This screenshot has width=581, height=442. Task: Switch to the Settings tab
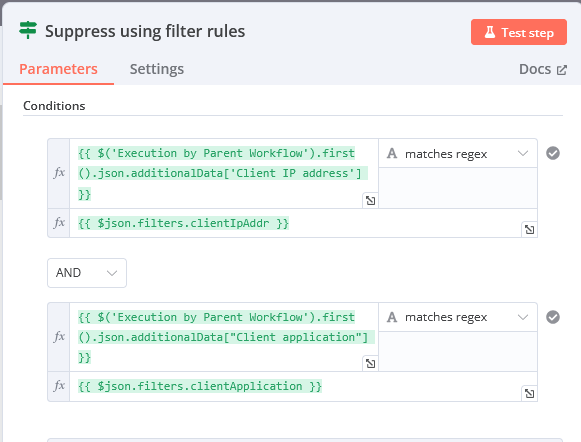pyautogui.click(x=157, y=69)
